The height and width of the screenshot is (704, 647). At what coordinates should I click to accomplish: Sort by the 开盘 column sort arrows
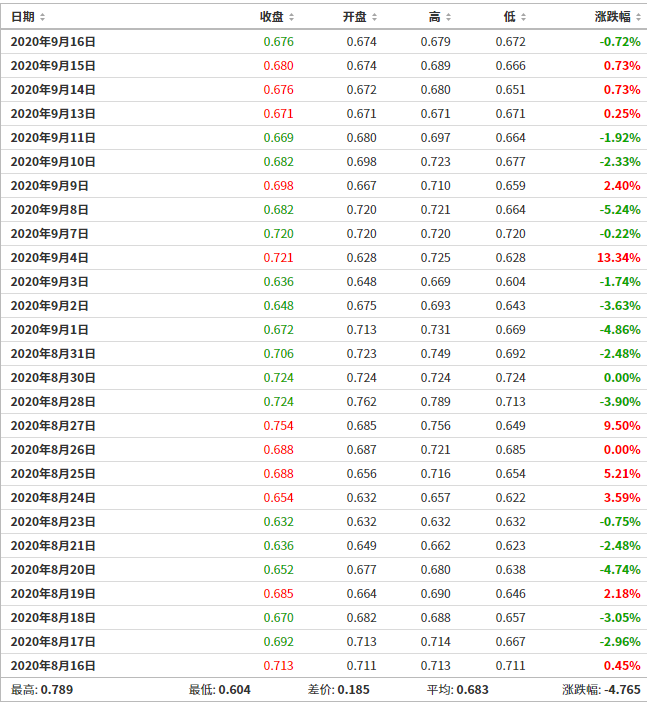[374, 17]
